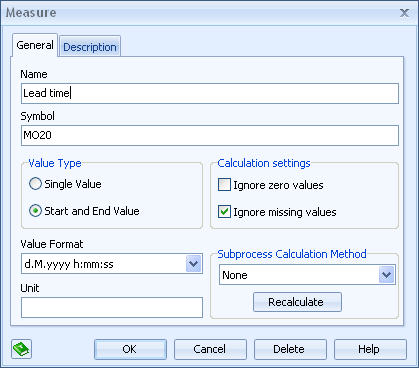Enable Ignore zero values checkbox
Screen dimensions: 419x368
[224, 185]
